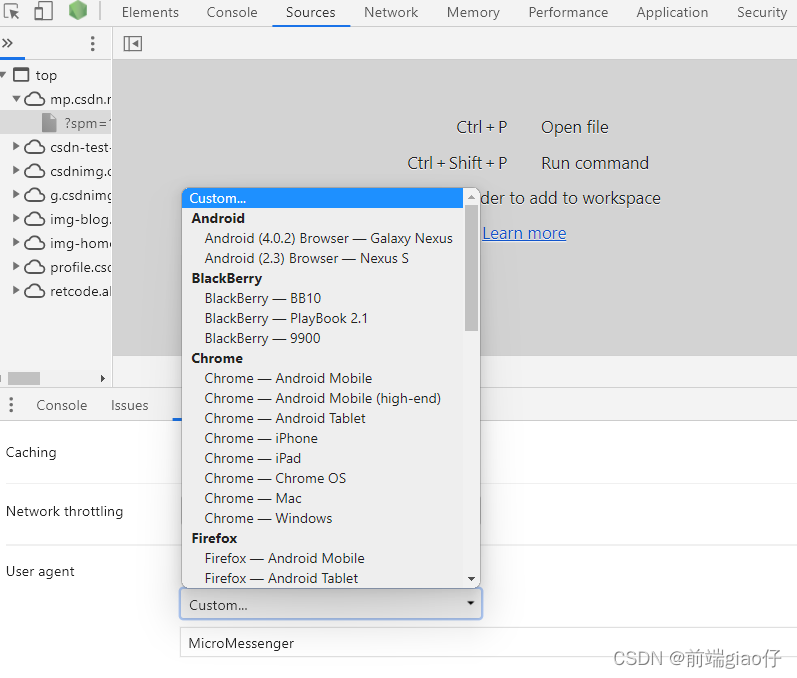Toggle the device toolbar icon
797x678 pixels.
tap(43, 11)
